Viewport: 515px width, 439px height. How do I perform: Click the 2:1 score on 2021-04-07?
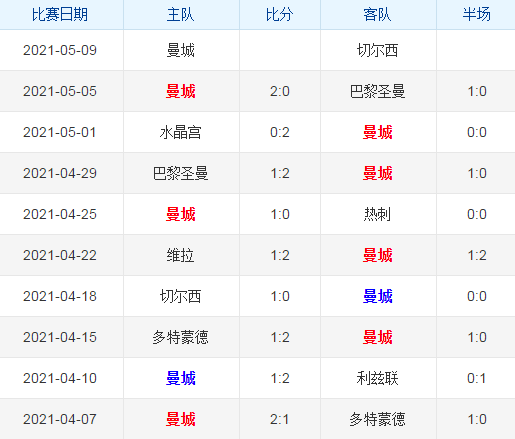click(280, 419)
